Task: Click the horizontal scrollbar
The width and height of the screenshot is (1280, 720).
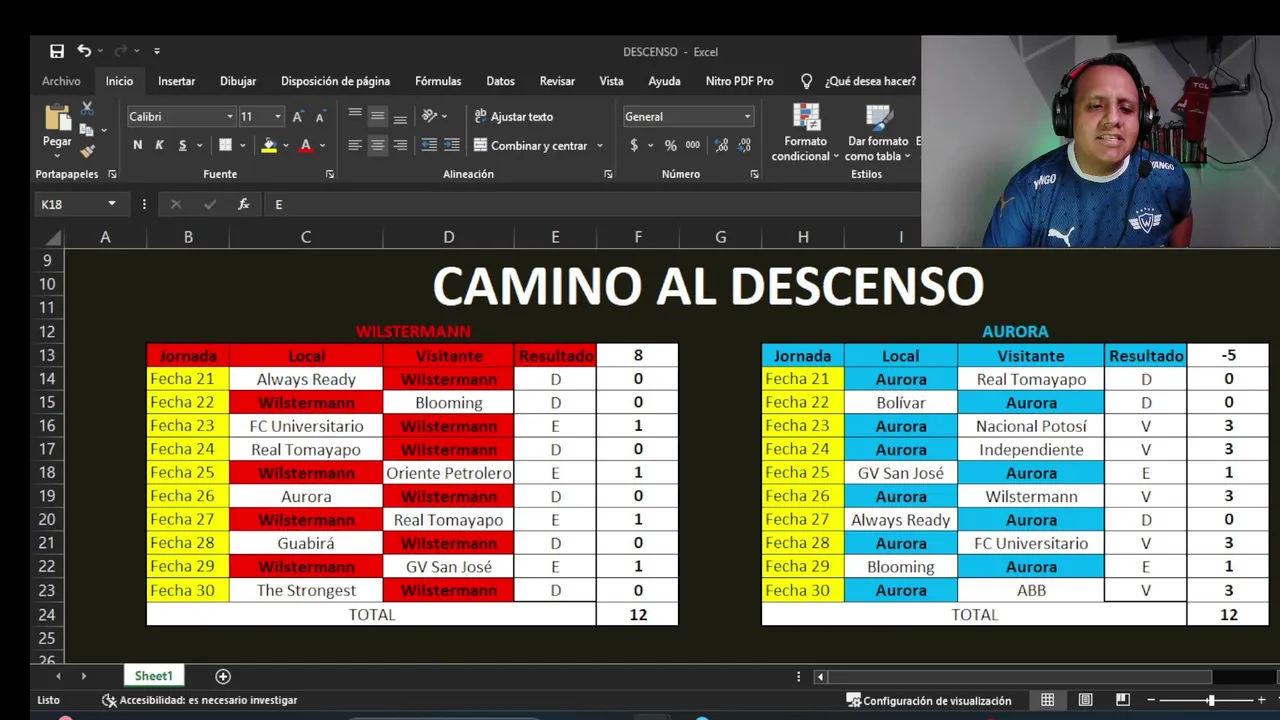Action: point(1020,677)
